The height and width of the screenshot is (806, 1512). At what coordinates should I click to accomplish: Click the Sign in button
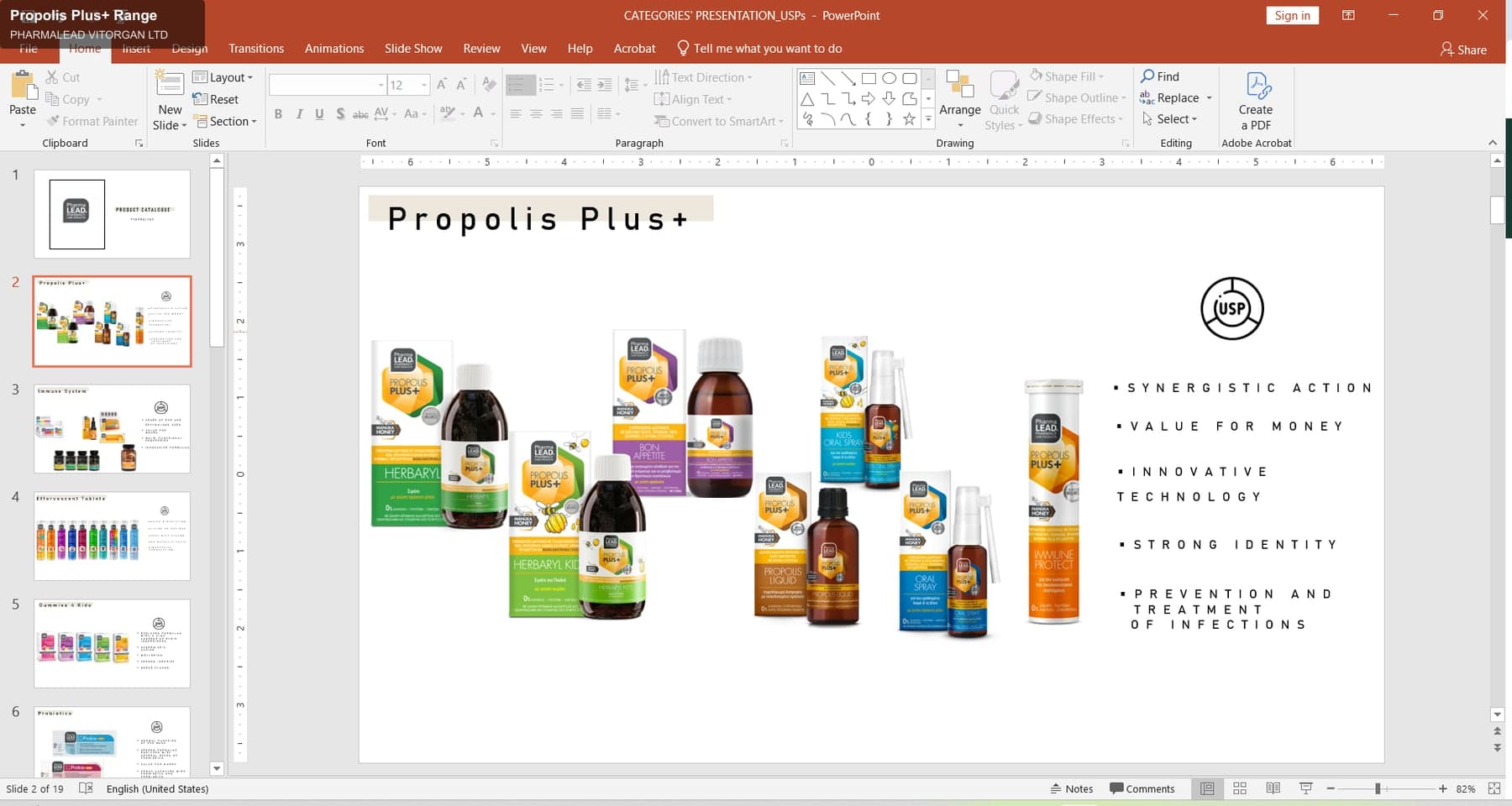pos(1292,15)
